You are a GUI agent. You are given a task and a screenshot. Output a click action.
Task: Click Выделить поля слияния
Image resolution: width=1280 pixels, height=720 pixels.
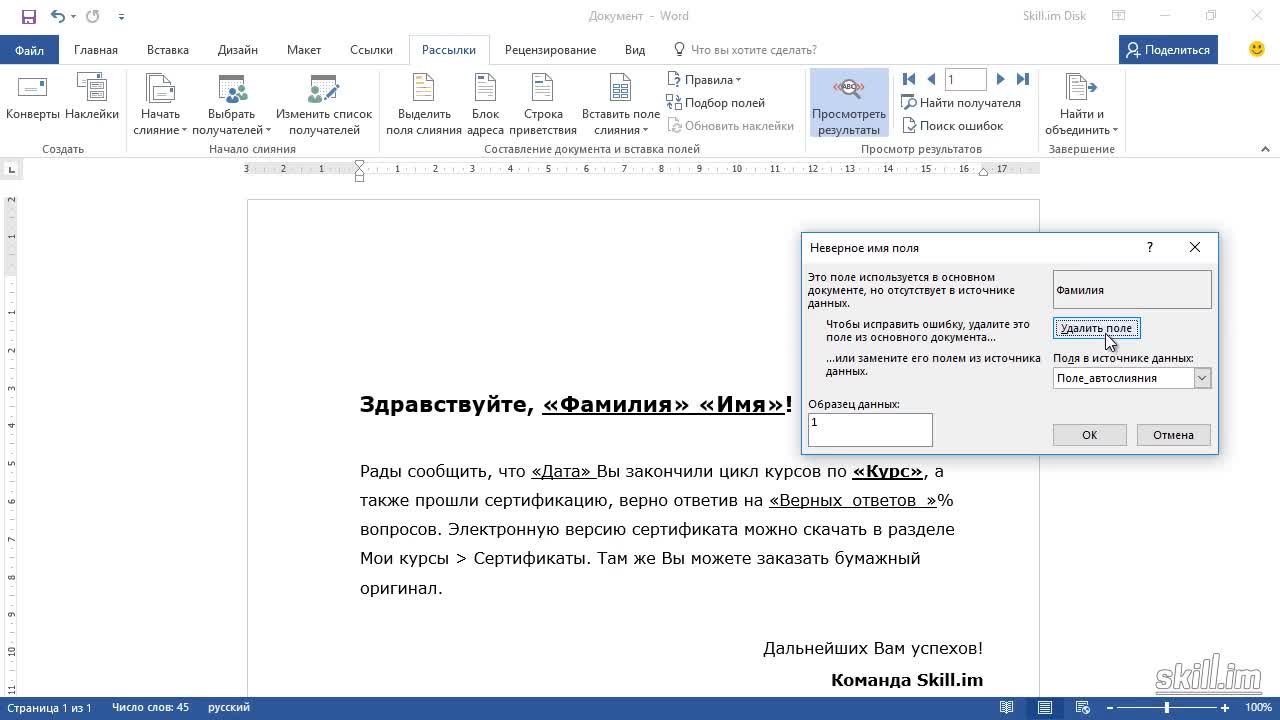click(x=424, y=104)
